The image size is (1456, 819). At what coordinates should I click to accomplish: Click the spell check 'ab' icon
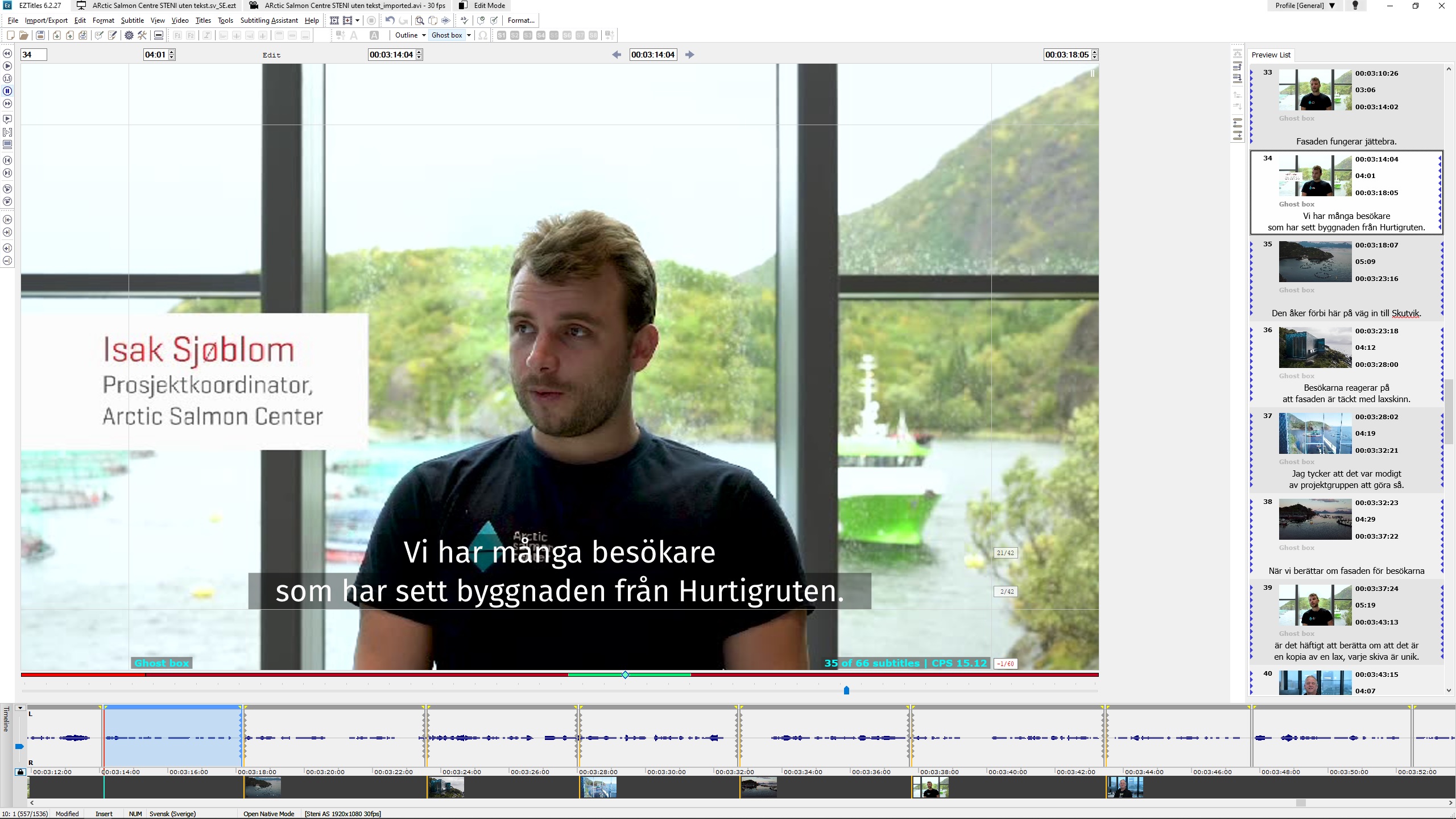464,20
